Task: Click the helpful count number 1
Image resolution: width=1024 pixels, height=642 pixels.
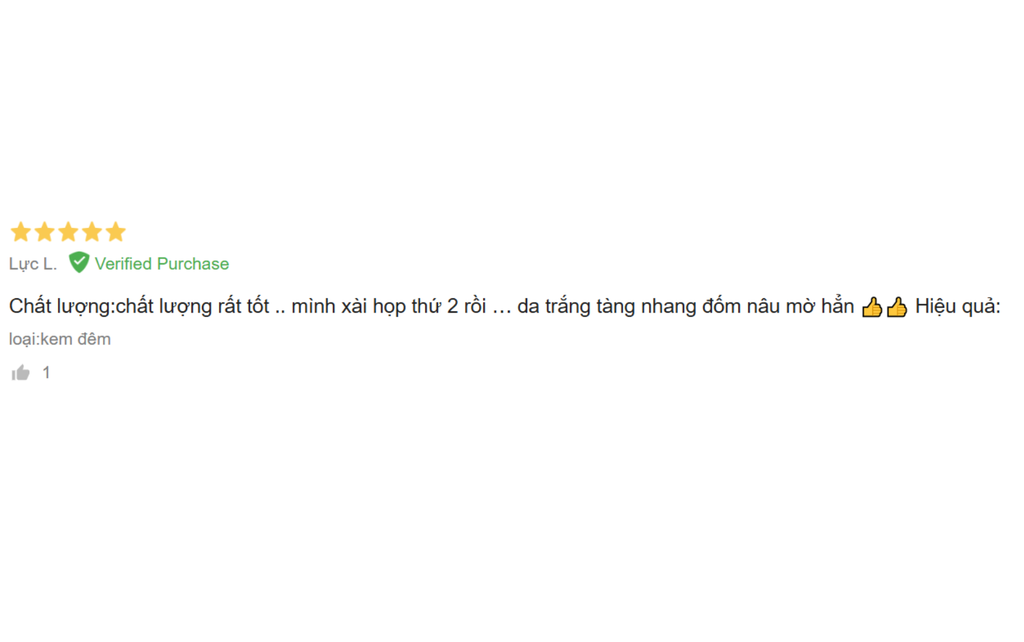Action: 46,373
